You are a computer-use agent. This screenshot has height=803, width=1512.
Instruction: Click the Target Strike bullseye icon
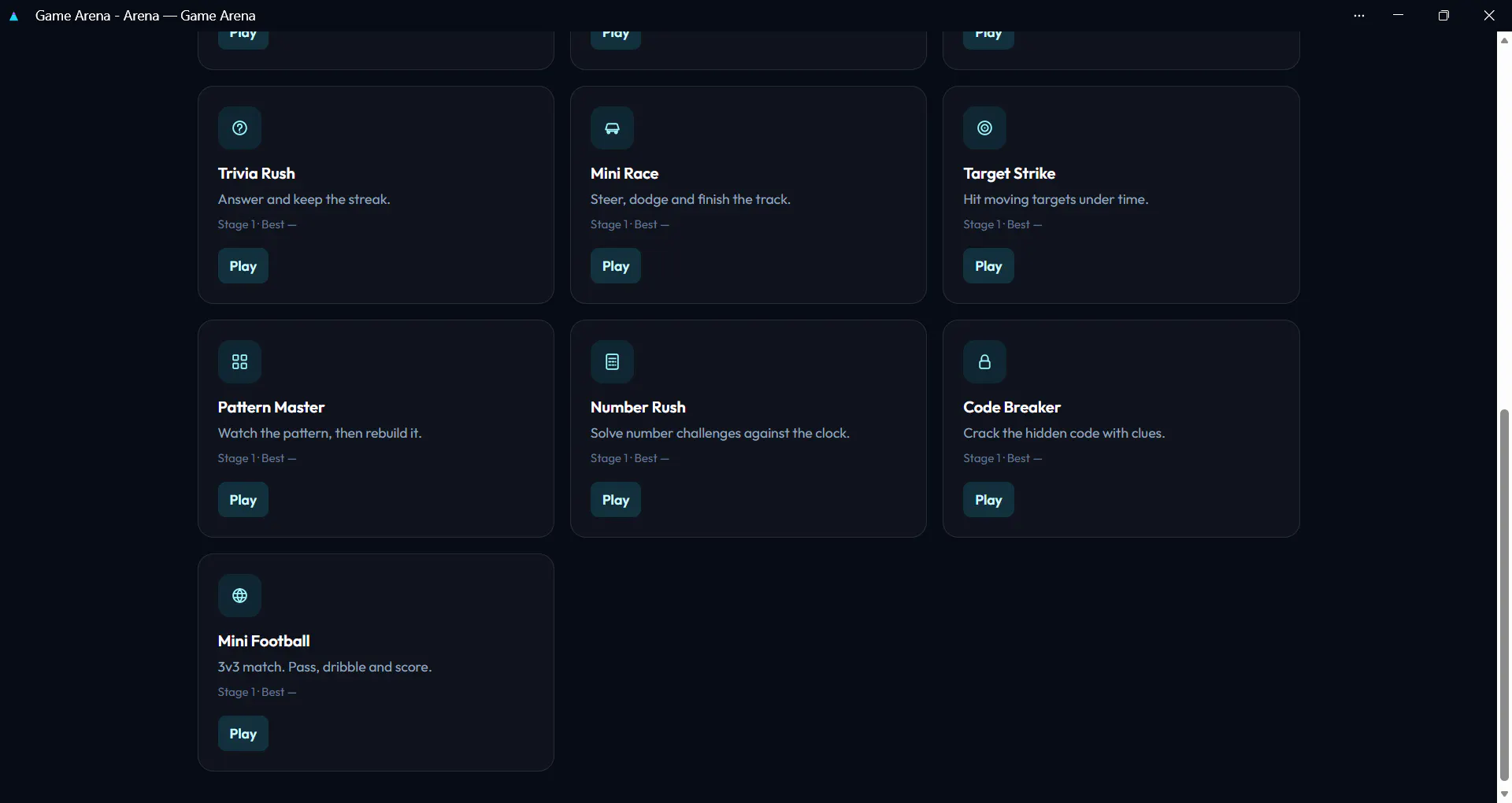[984, 128]
